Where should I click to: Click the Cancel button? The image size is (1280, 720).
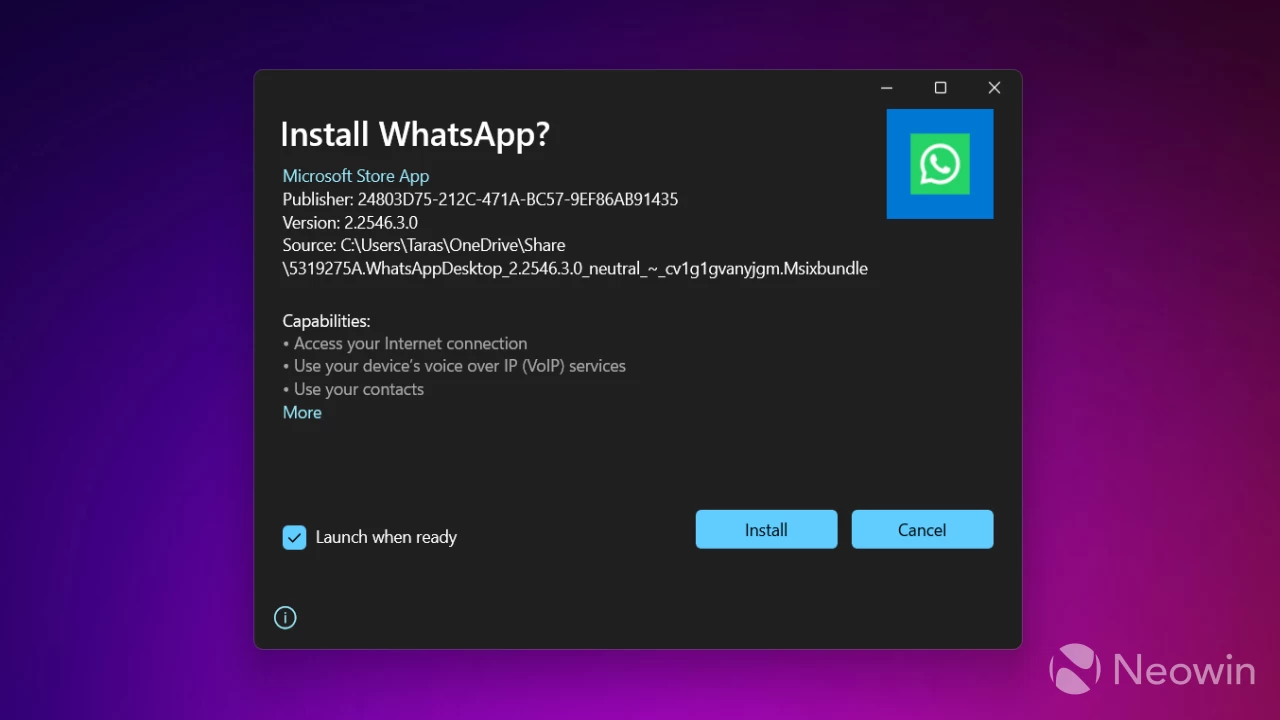(922, 530)
